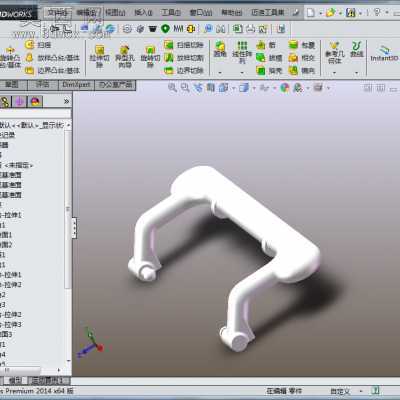Switch to the 评估 Evaluate tab
Screen dimensions: 400x400
pos(42,85)
